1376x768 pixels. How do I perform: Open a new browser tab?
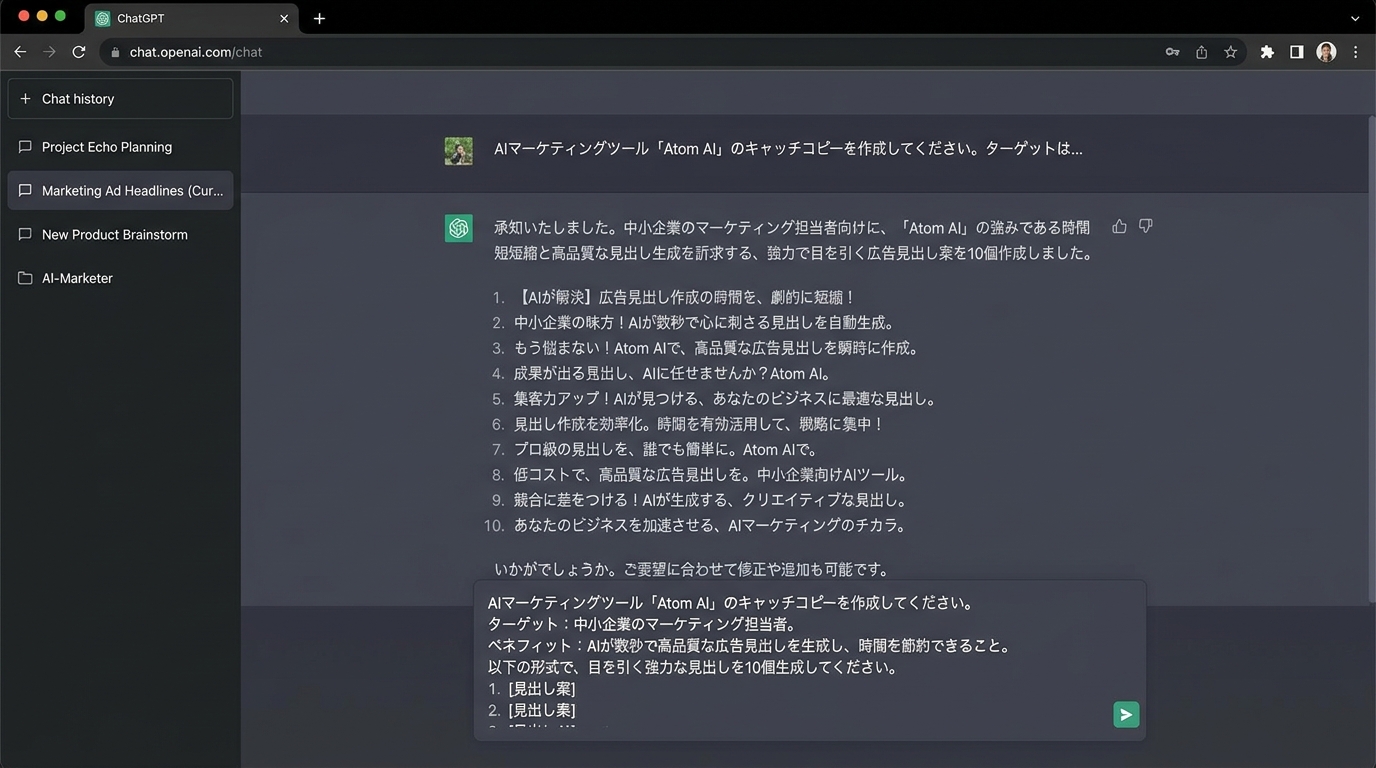(319, 18)
